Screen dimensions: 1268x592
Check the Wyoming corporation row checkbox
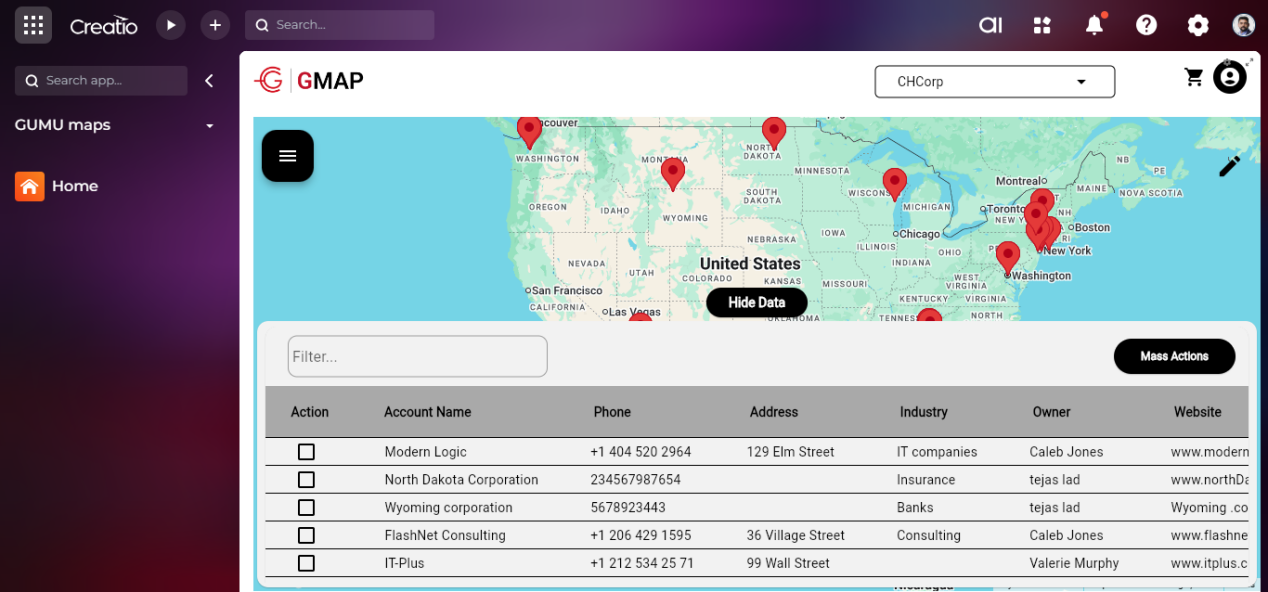pos(306,508)
